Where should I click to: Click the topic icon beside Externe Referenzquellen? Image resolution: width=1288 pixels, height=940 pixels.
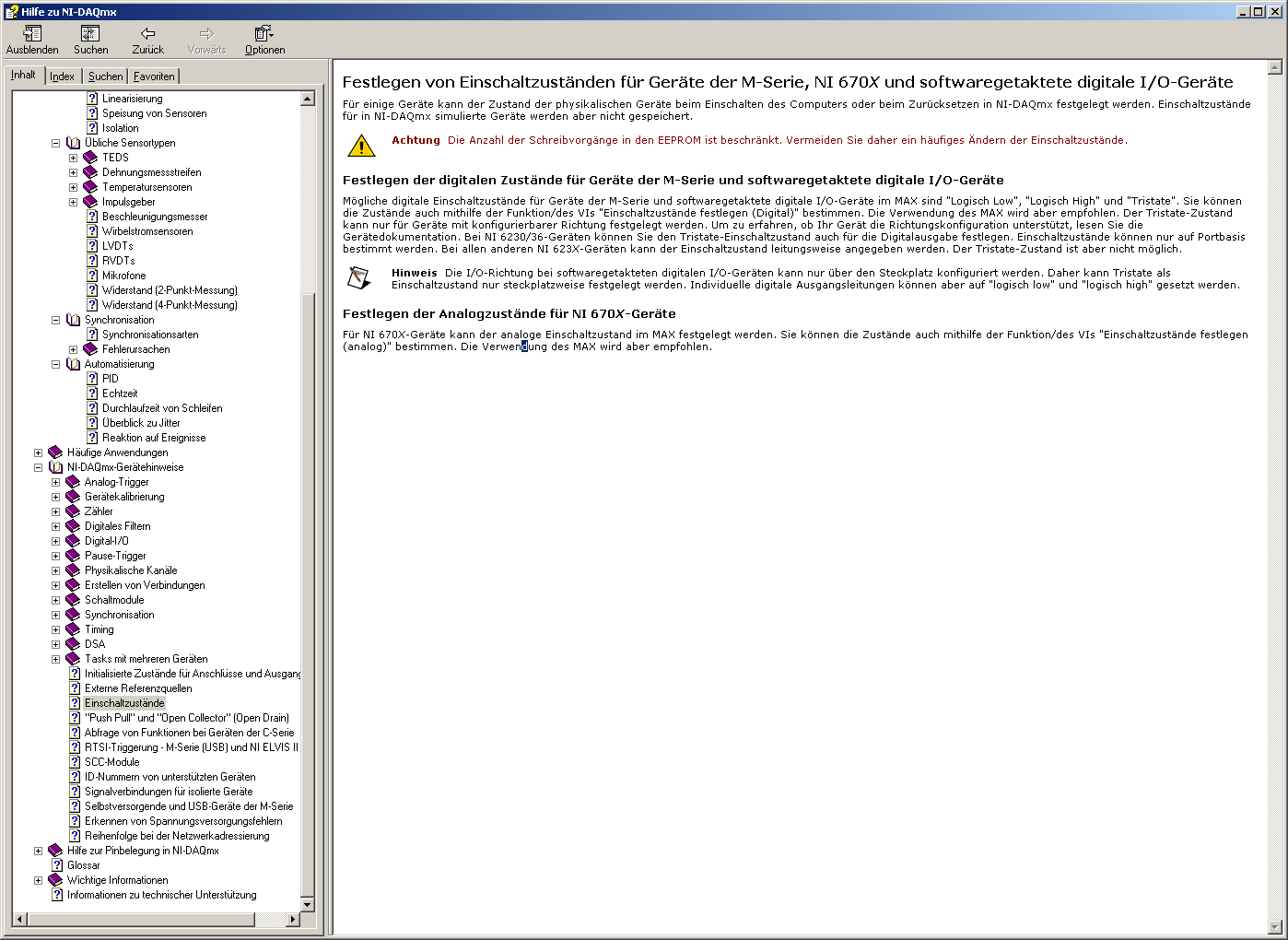click(x=75, y=688)
